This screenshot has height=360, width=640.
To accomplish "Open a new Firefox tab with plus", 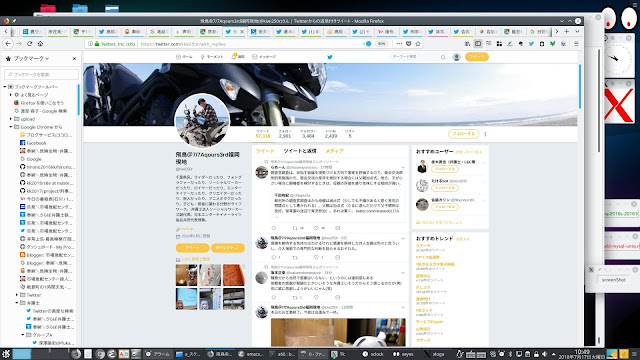I will tap(567, 31).
